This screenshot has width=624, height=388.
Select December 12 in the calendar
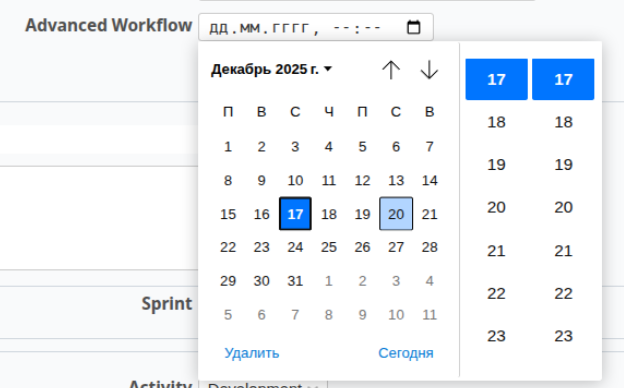point(362,180)
